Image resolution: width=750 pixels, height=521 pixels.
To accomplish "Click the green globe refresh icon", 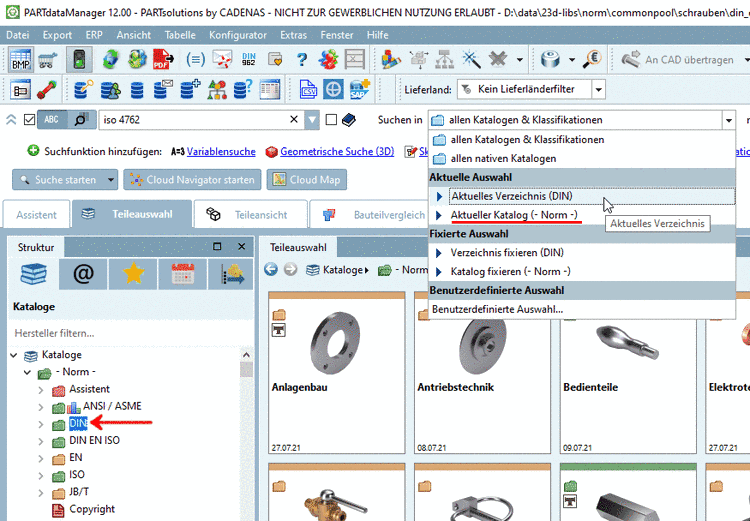I will 111,60.
